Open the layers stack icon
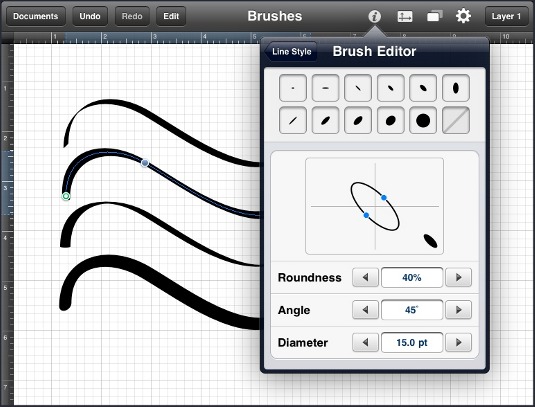The image size is (535, 407). click(435, 16)
